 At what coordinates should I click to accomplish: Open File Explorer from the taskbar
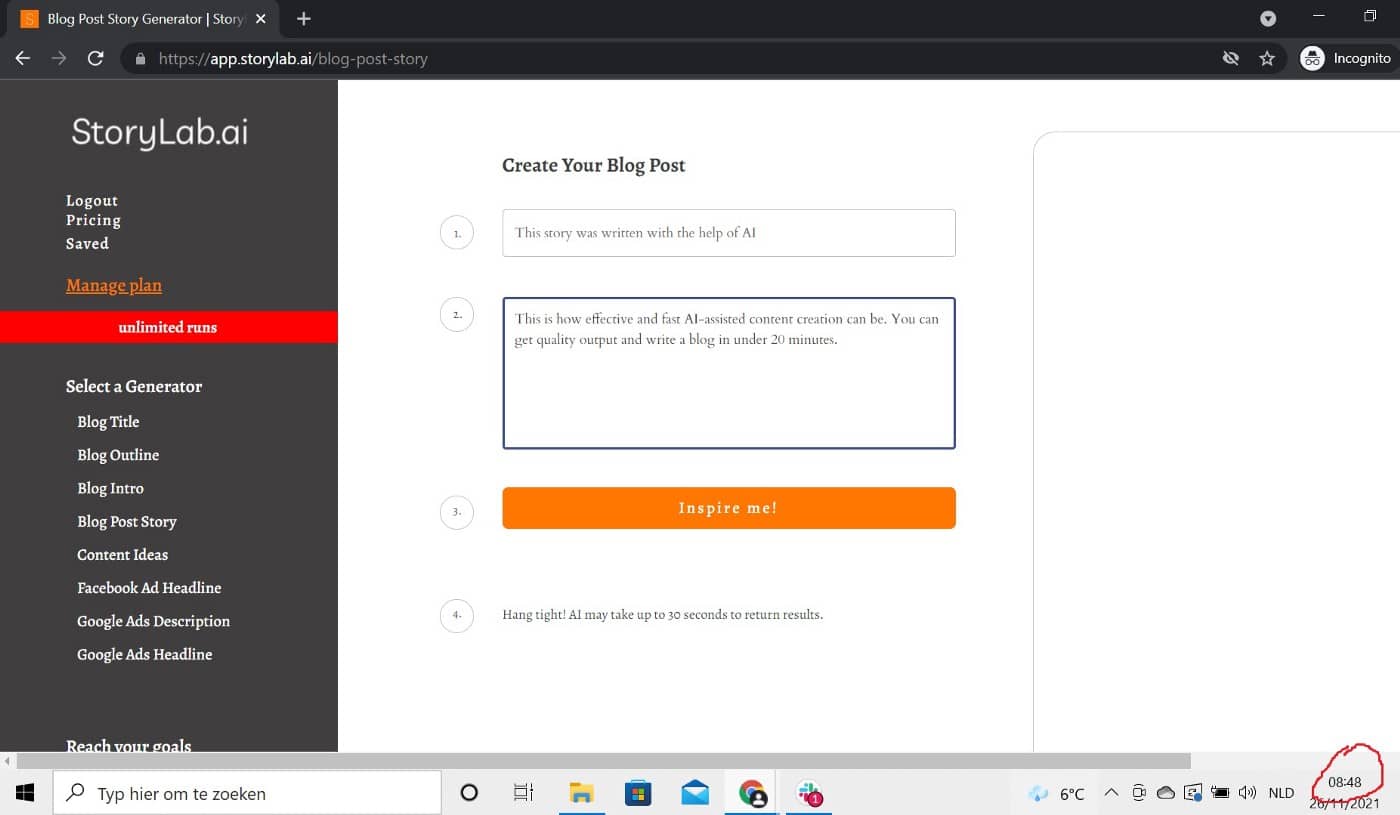581,793
